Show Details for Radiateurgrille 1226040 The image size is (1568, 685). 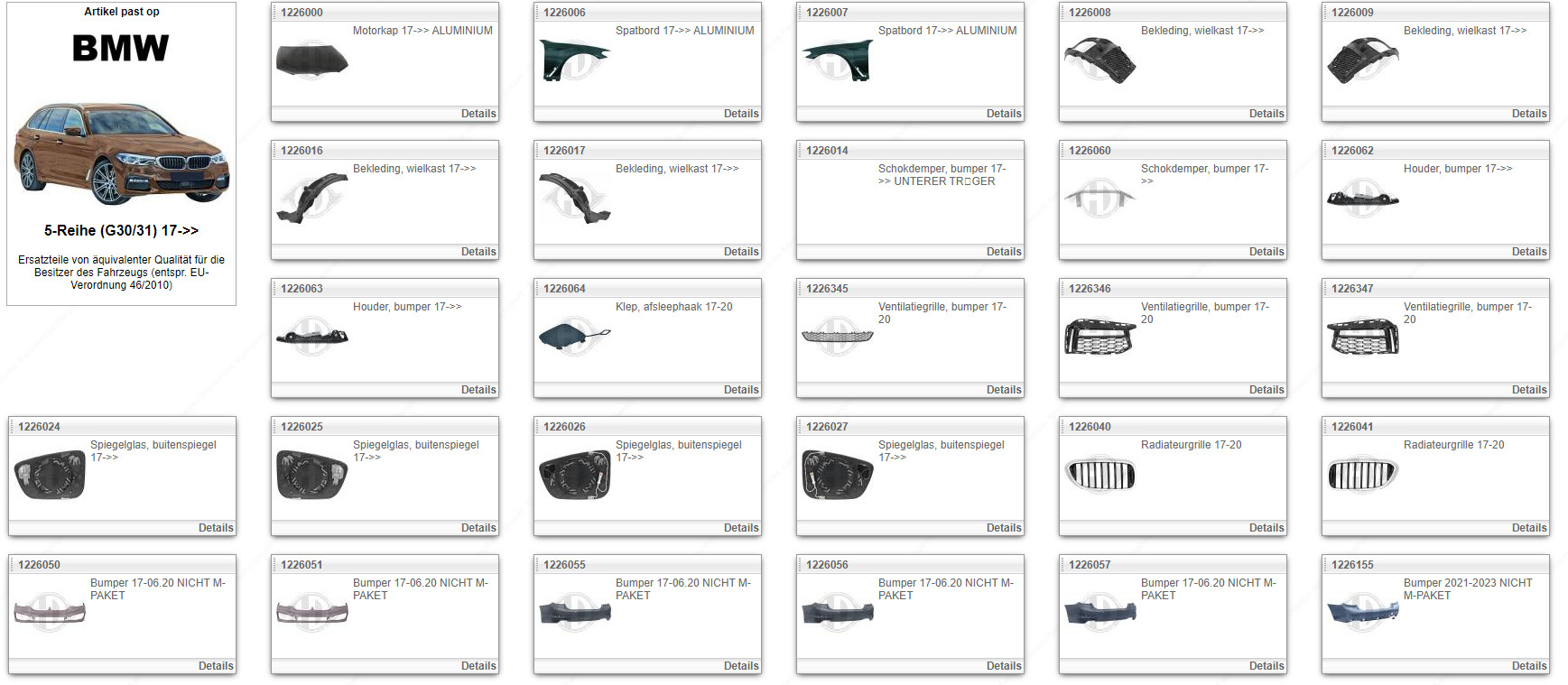coord(1266,528)
